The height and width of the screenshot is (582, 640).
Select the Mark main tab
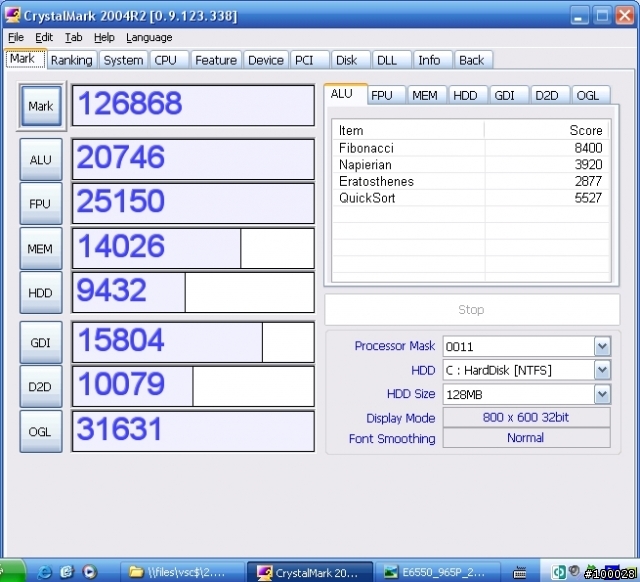(23, 59)
